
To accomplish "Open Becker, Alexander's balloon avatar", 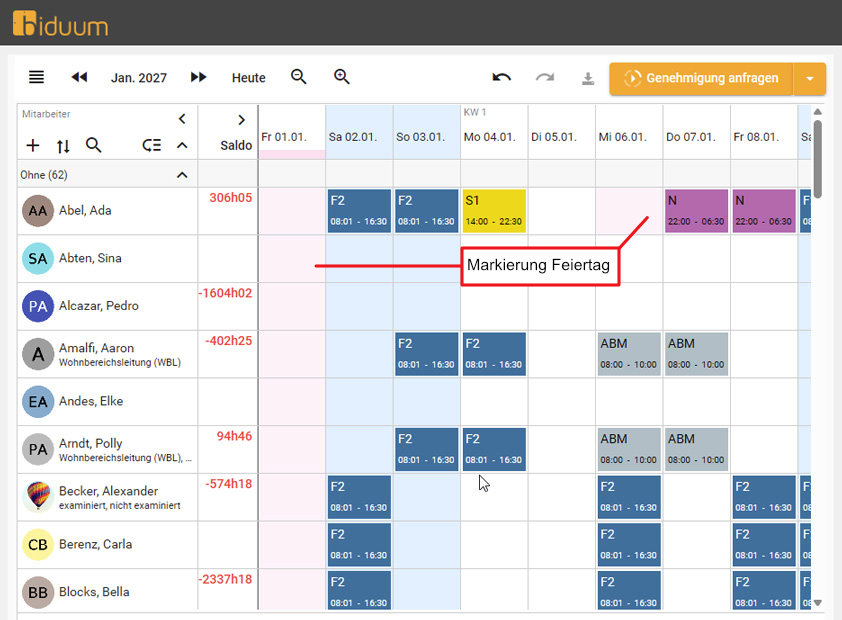I will pyautogui.click(x=38, y=497).
